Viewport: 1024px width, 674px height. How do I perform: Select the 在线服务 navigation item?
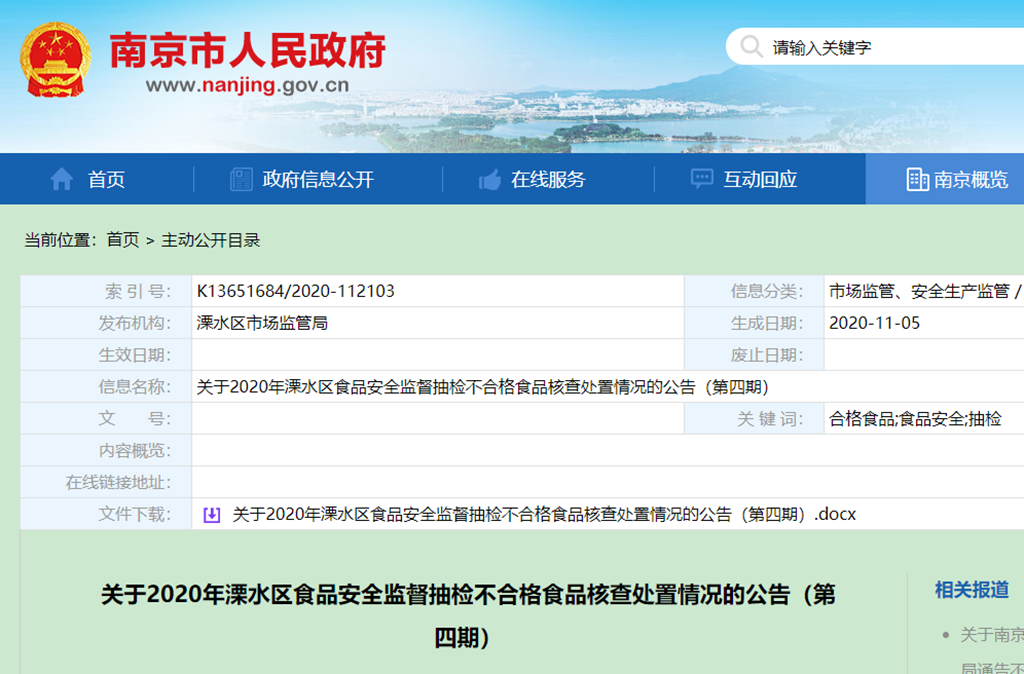(547, 180)
